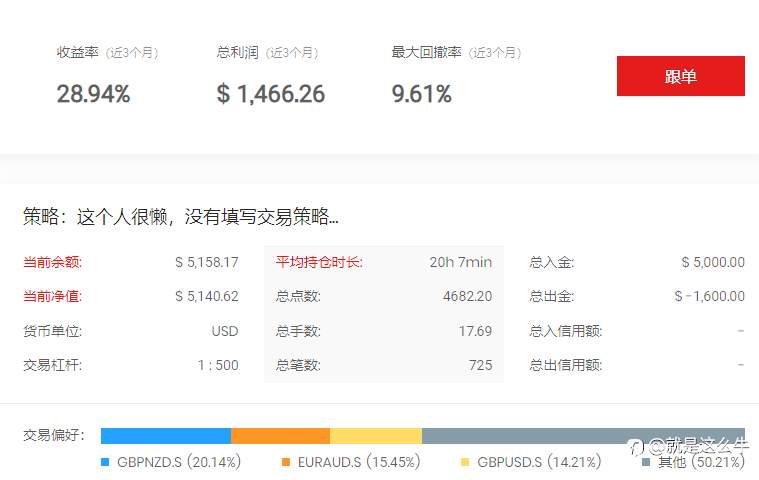Click the $ -1,600.00 withdrawal value
The height and width of the screenshot is (480, 759).
coord(710,296)
